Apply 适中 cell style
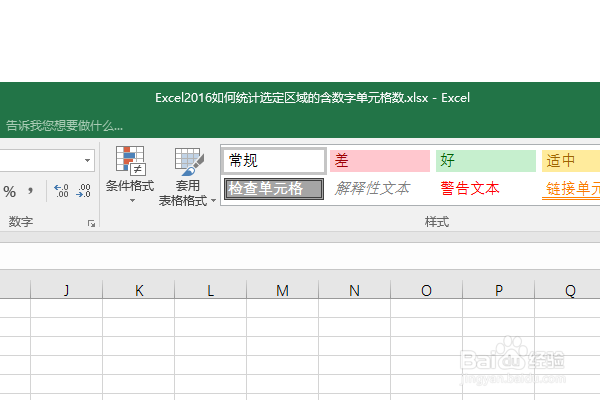 [571, 160]
